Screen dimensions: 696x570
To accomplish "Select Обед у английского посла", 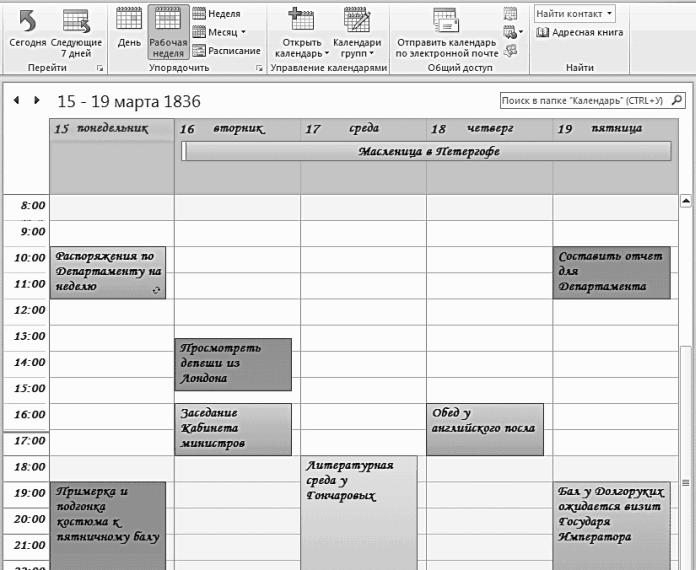I will coord(485,429).
